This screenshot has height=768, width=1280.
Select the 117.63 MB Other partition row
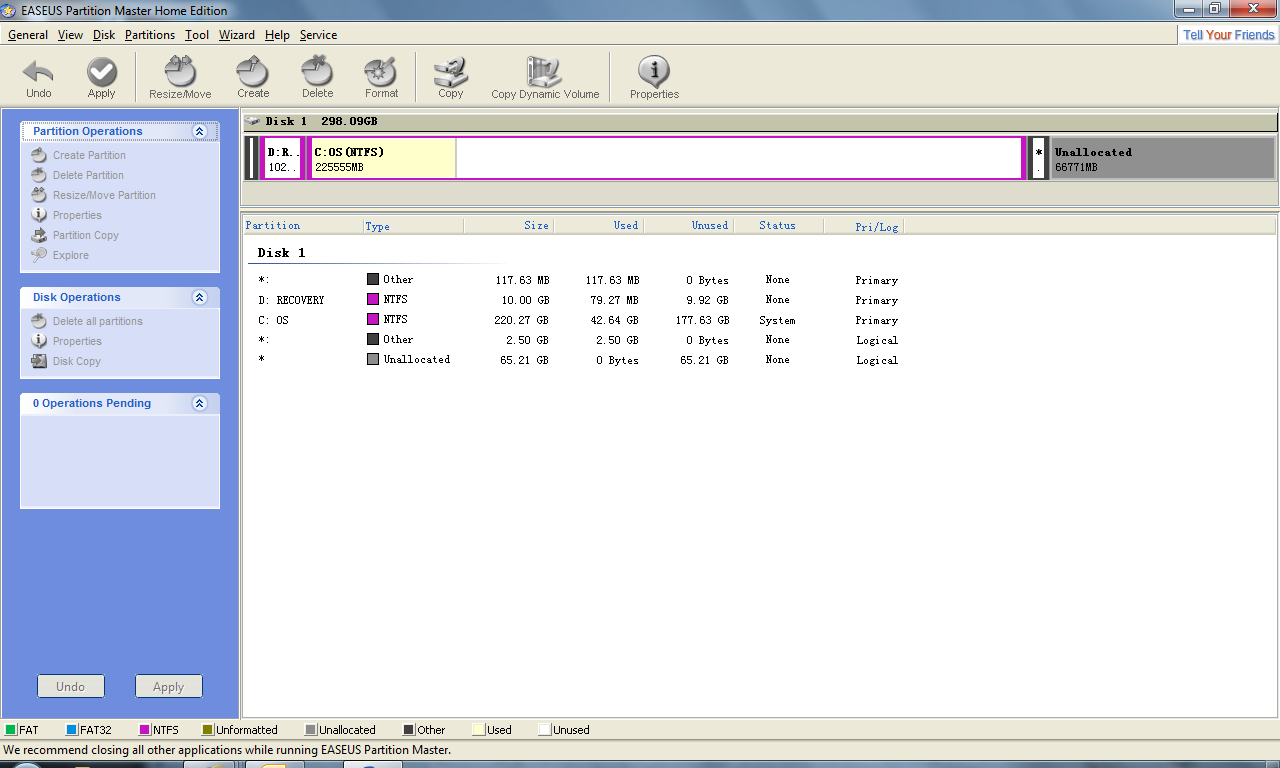pos(578,280)
